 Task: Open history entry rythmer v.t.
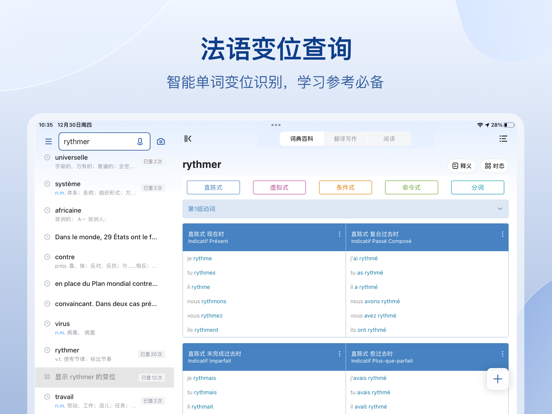click(x=105, y=354)
